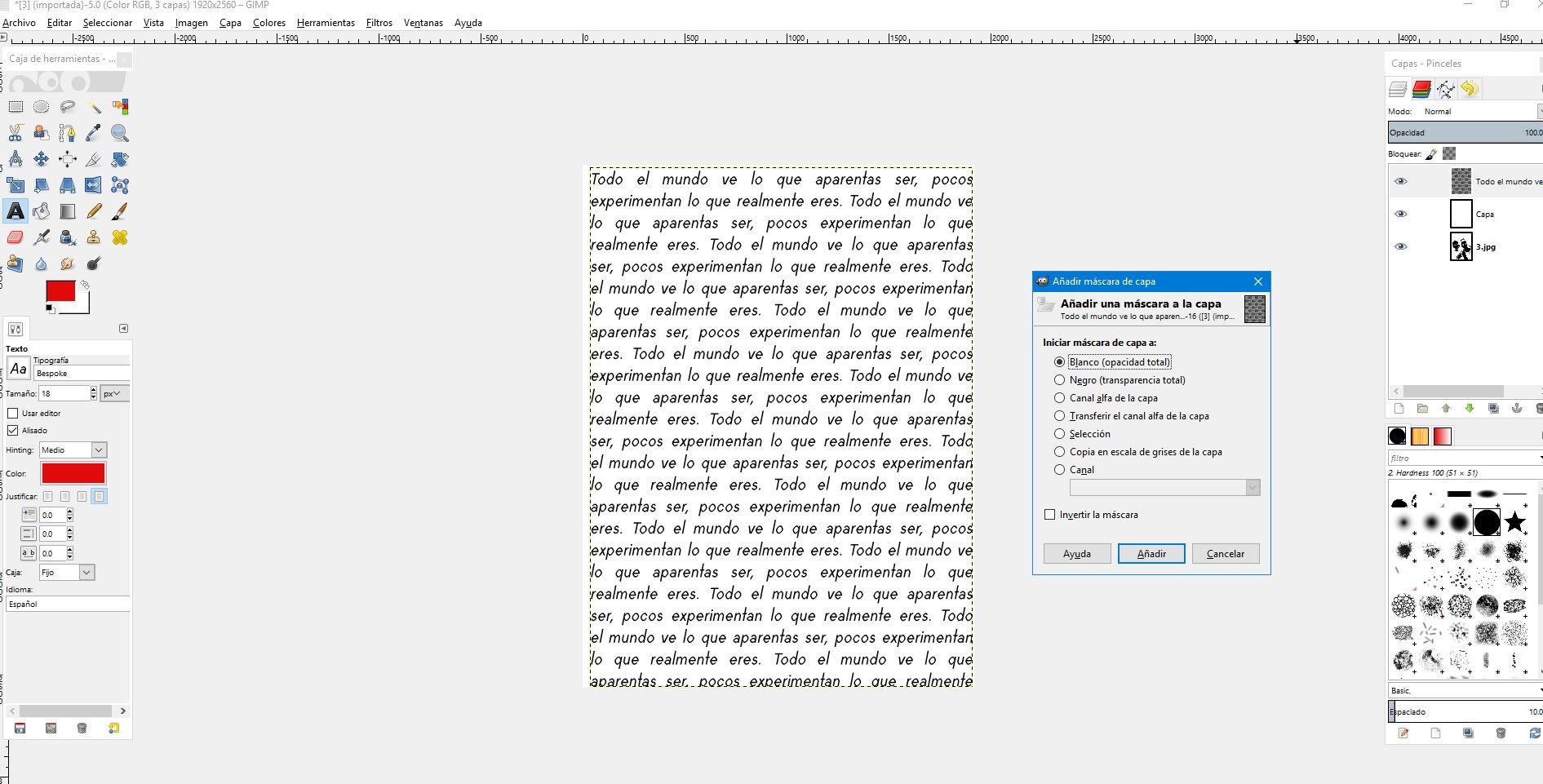Screen dimensions: 1543x784
Task: Select the Measure compass tool
Action: (x=16, y=159)
